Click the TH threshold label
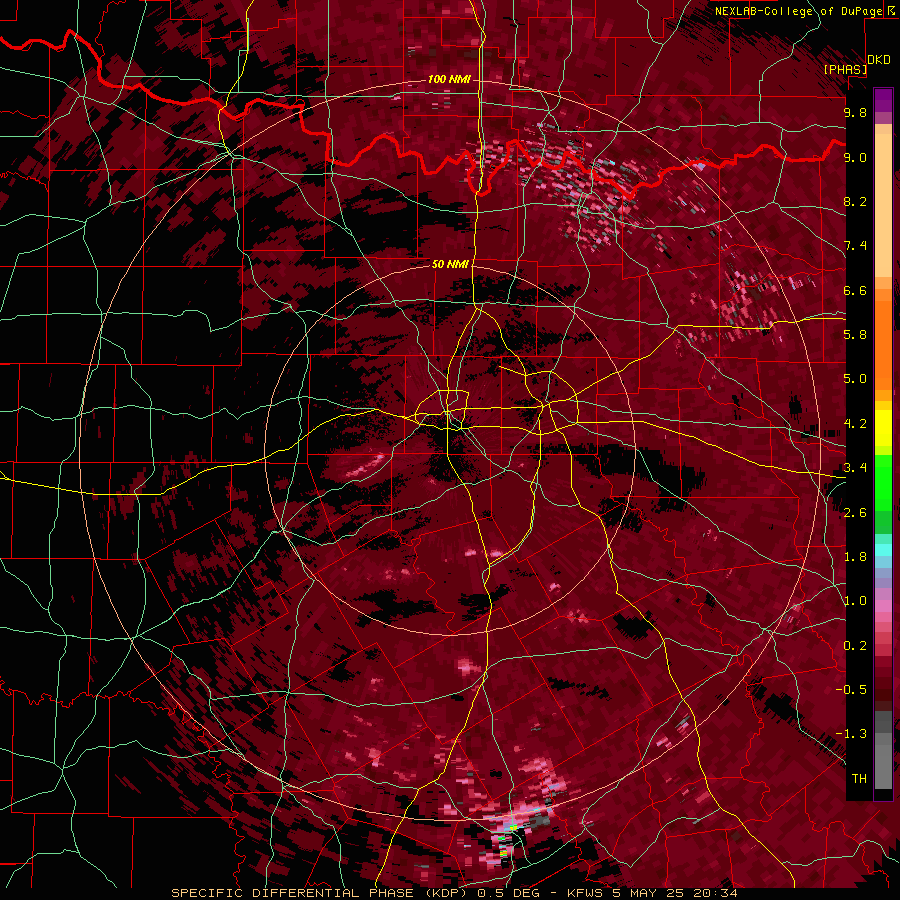Image resolution: width=900 pixels, height=900 pixels. click(x=859, y=779)
